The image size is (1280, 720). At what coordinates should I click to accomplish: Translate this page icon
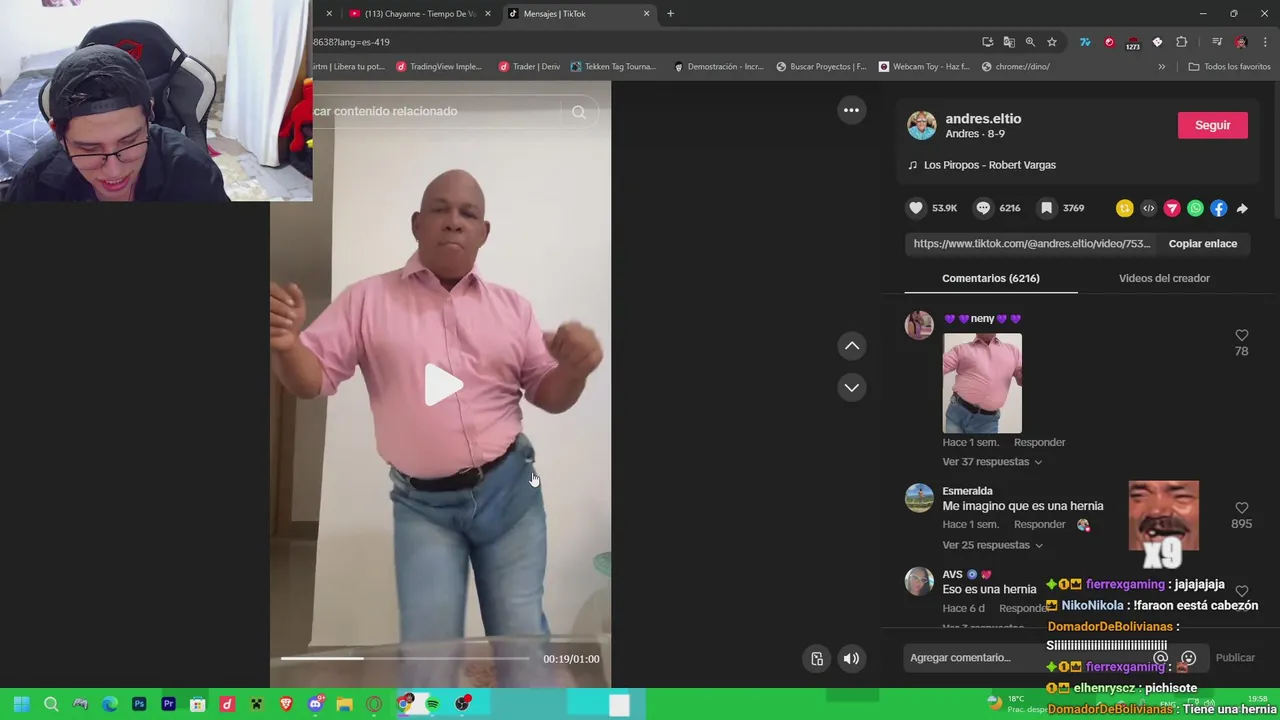coord(1009,42)
